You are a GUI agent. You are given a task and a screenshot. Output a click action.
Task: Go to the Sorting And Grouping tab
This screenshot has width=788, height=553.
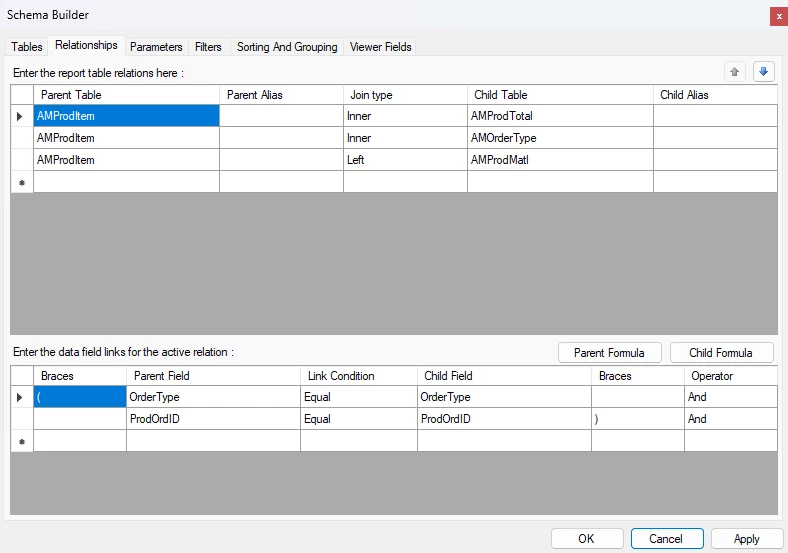287,47
